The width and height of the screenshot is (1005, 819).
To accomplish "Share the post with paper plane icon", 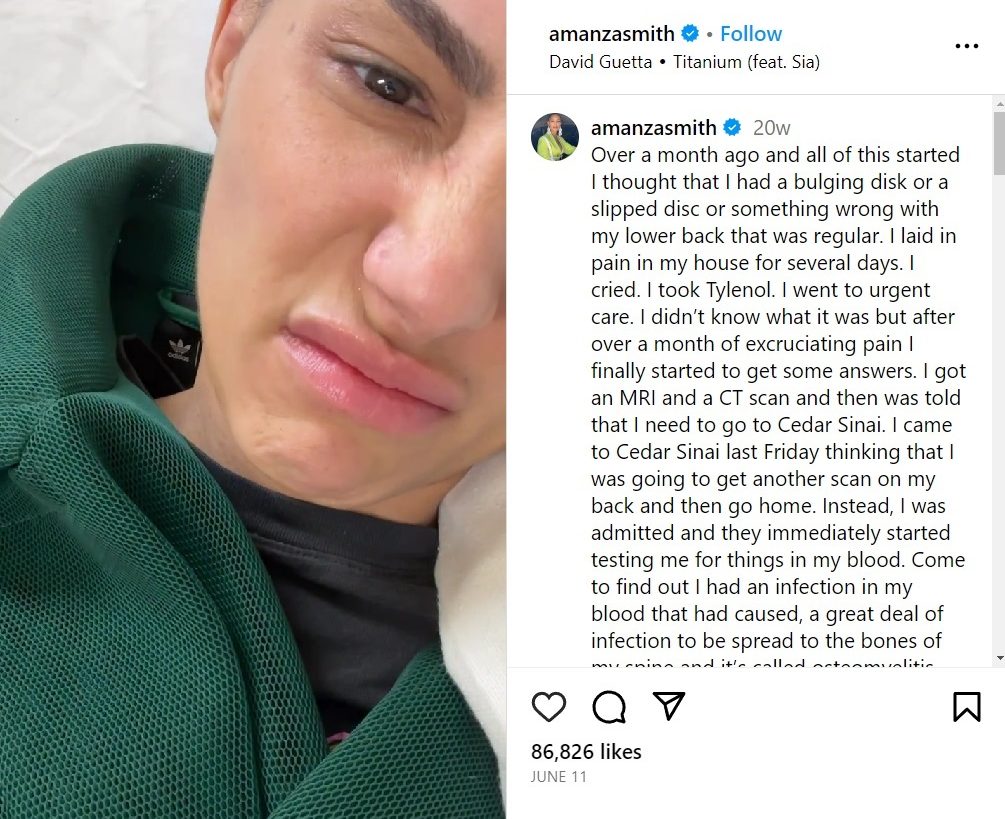I will tap(669, 706).
